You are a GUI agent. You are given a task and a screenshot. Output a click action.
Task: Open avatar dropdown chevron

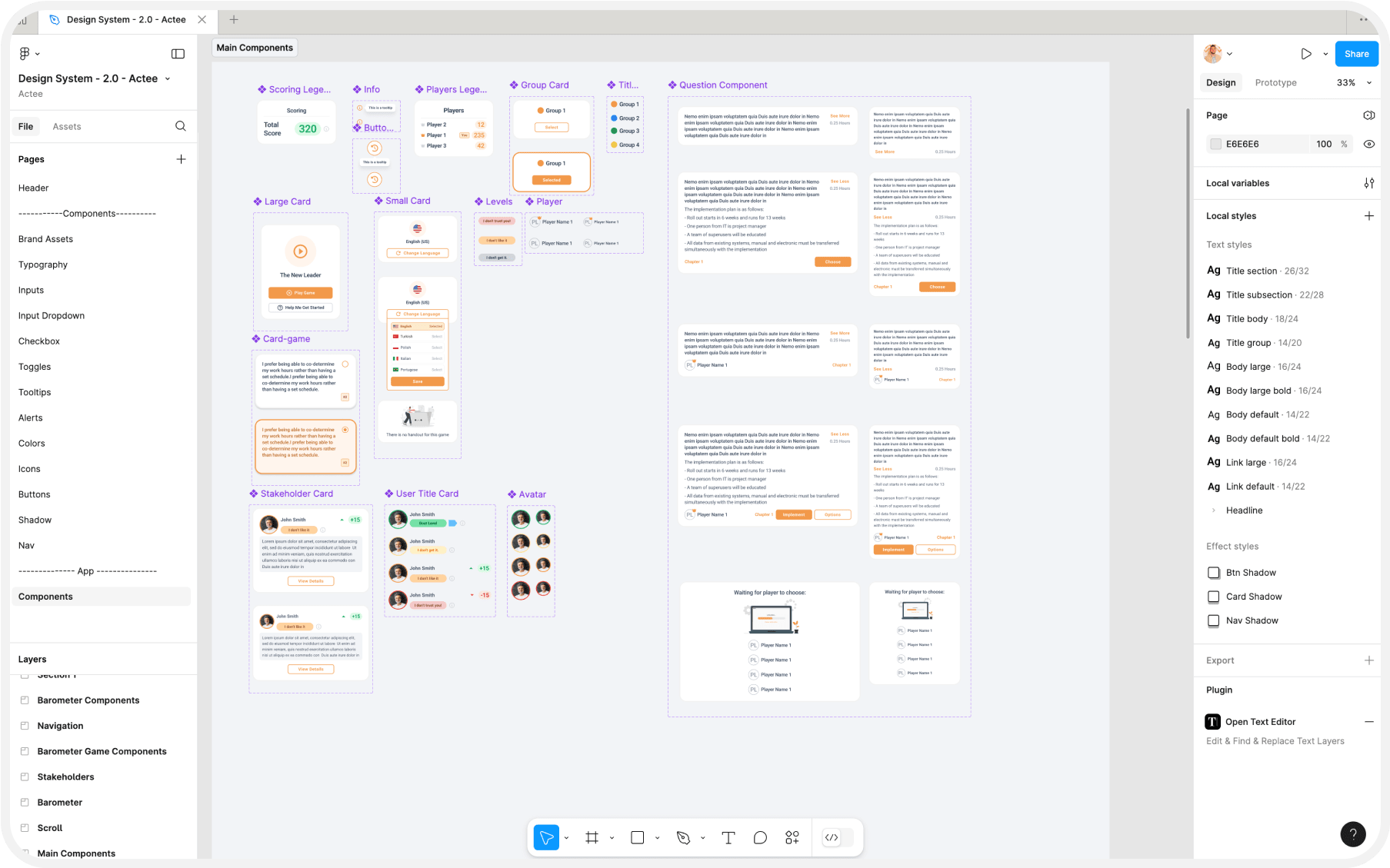[1230, 54]
